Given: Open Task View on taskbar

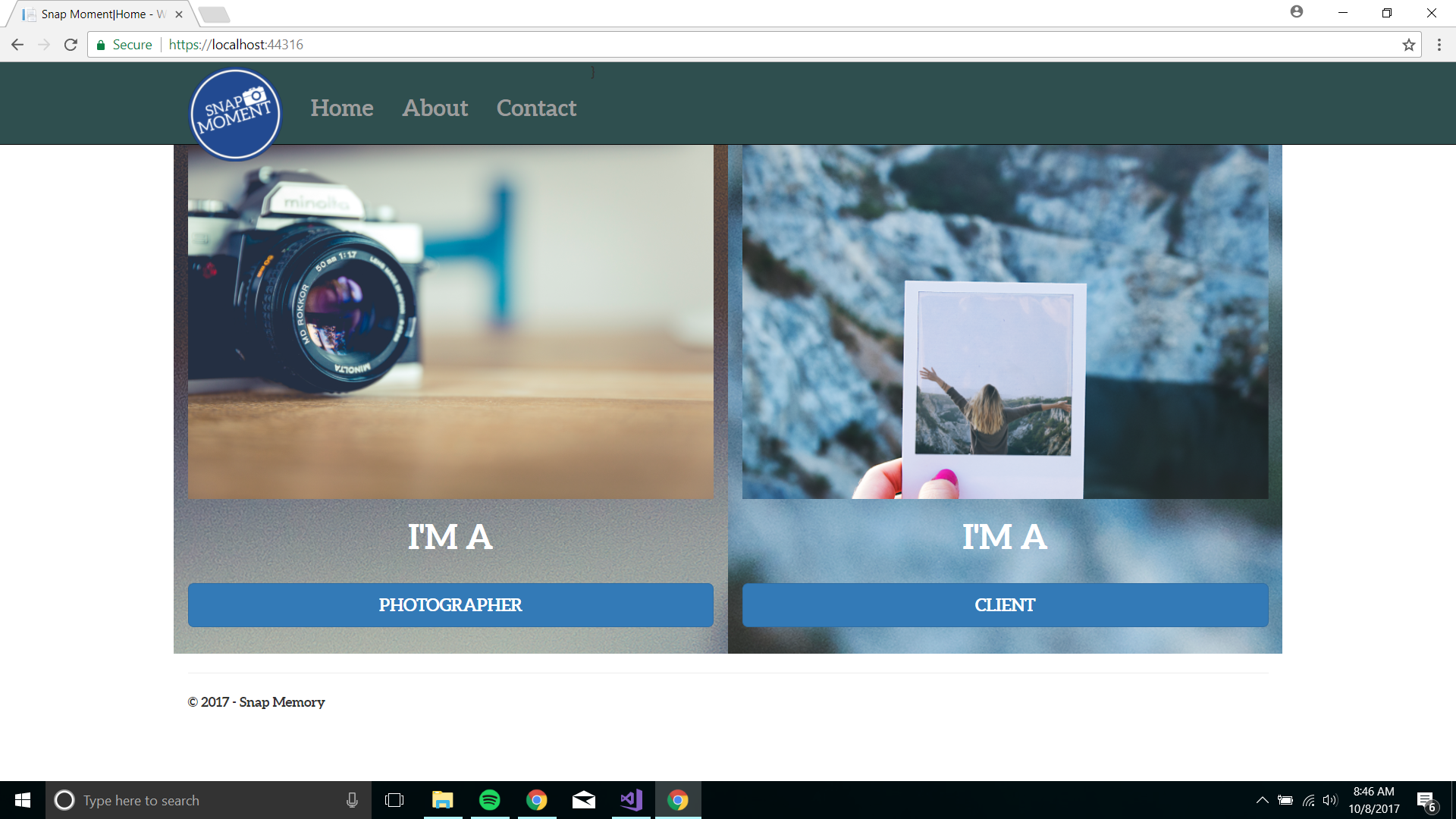Looking at the screenshot, I should pyautogui.click(x=394, y=800).
